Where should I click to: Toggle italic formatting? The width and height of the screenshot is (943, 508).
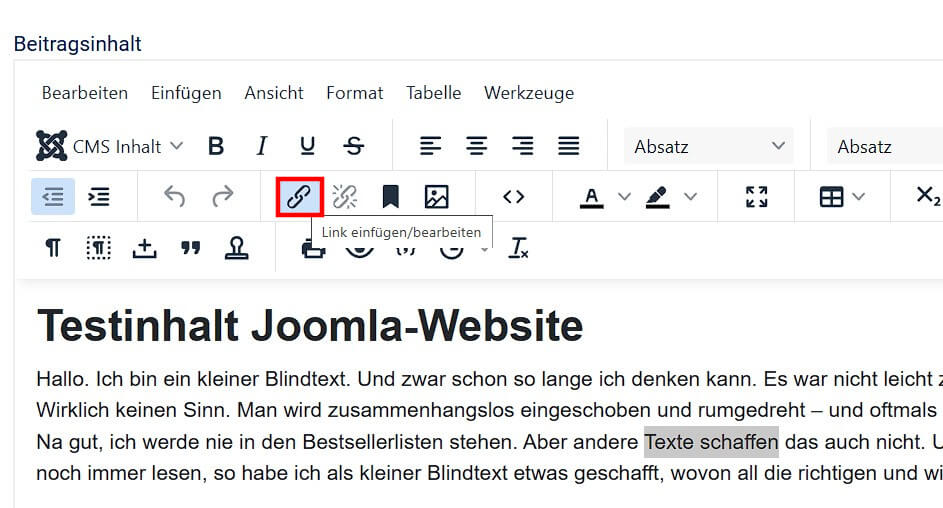point(262,146)
